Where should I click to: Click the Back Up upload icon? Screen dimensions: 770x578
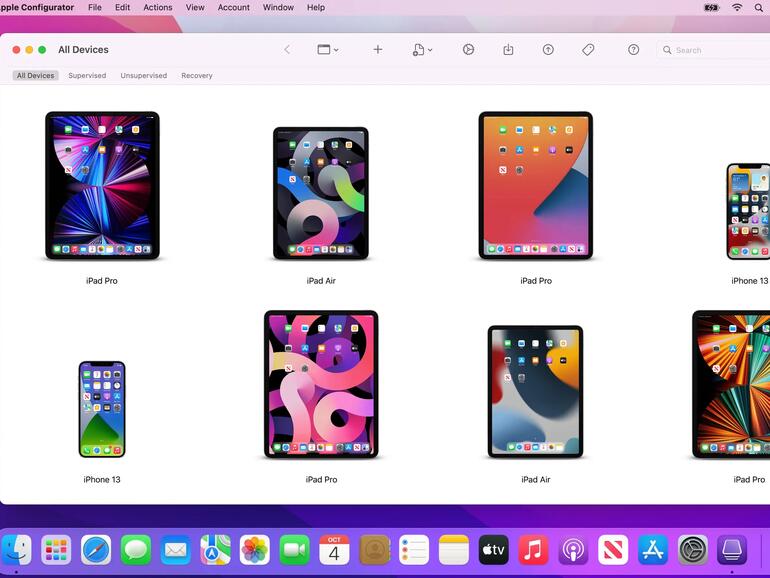point(548,50)
